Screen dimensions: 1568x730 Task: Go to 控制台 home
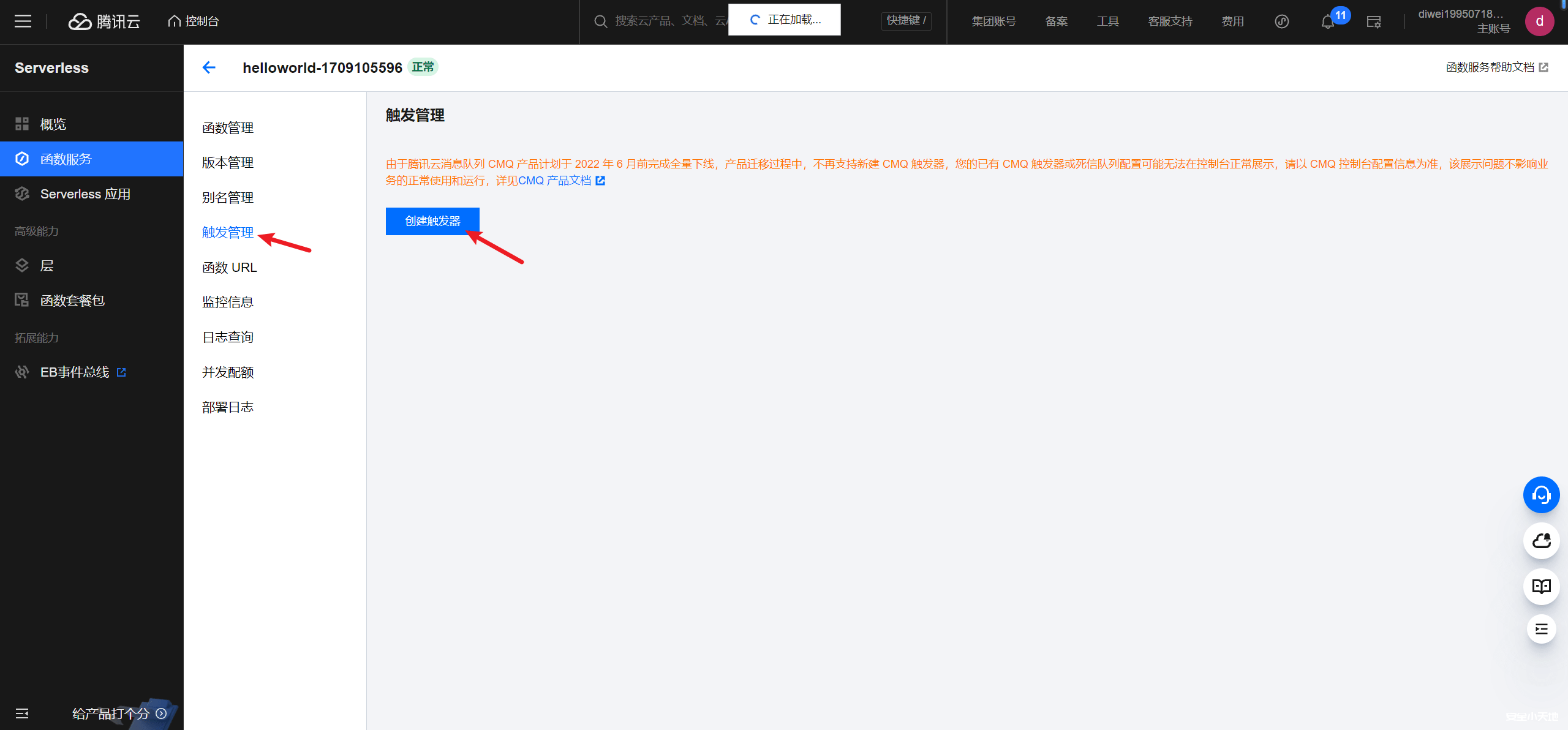194,21
